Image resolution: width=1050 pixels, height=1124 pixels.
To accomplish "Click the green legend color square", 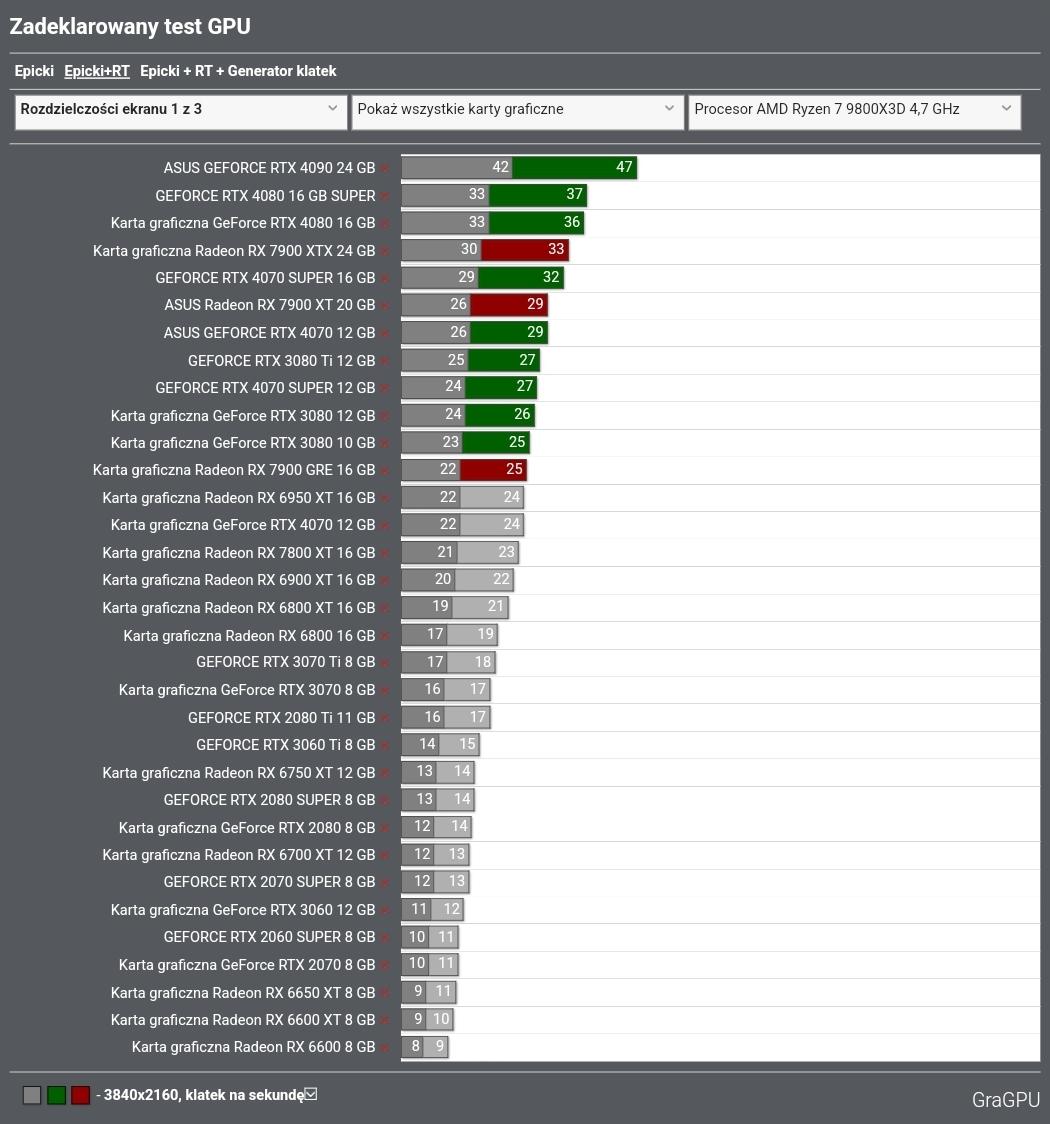I will pos(57,1095).
